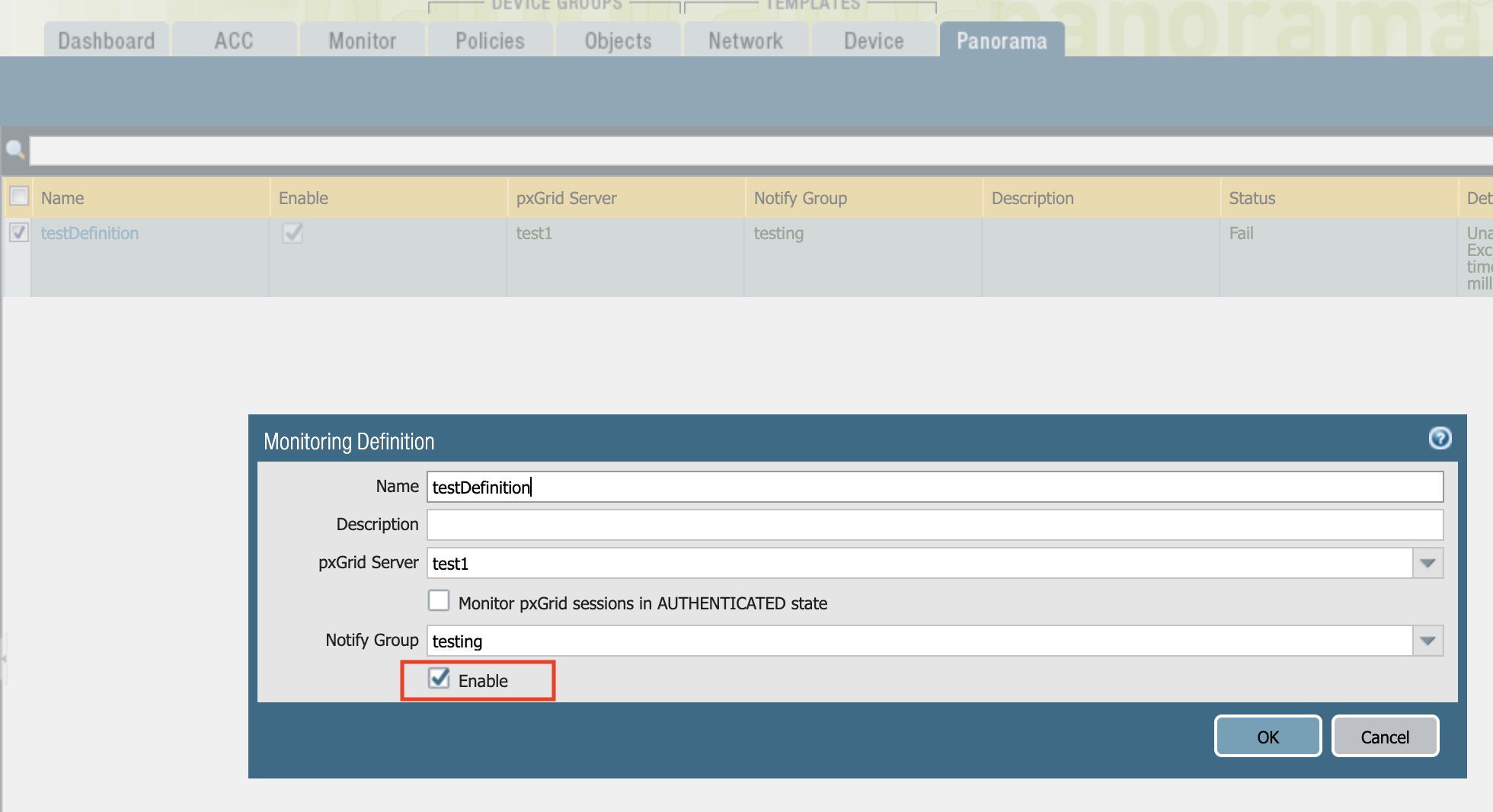Uncheck the Enable checkbox in the dialog
The image size is (1493, 812).
click(x=439, y=678)
